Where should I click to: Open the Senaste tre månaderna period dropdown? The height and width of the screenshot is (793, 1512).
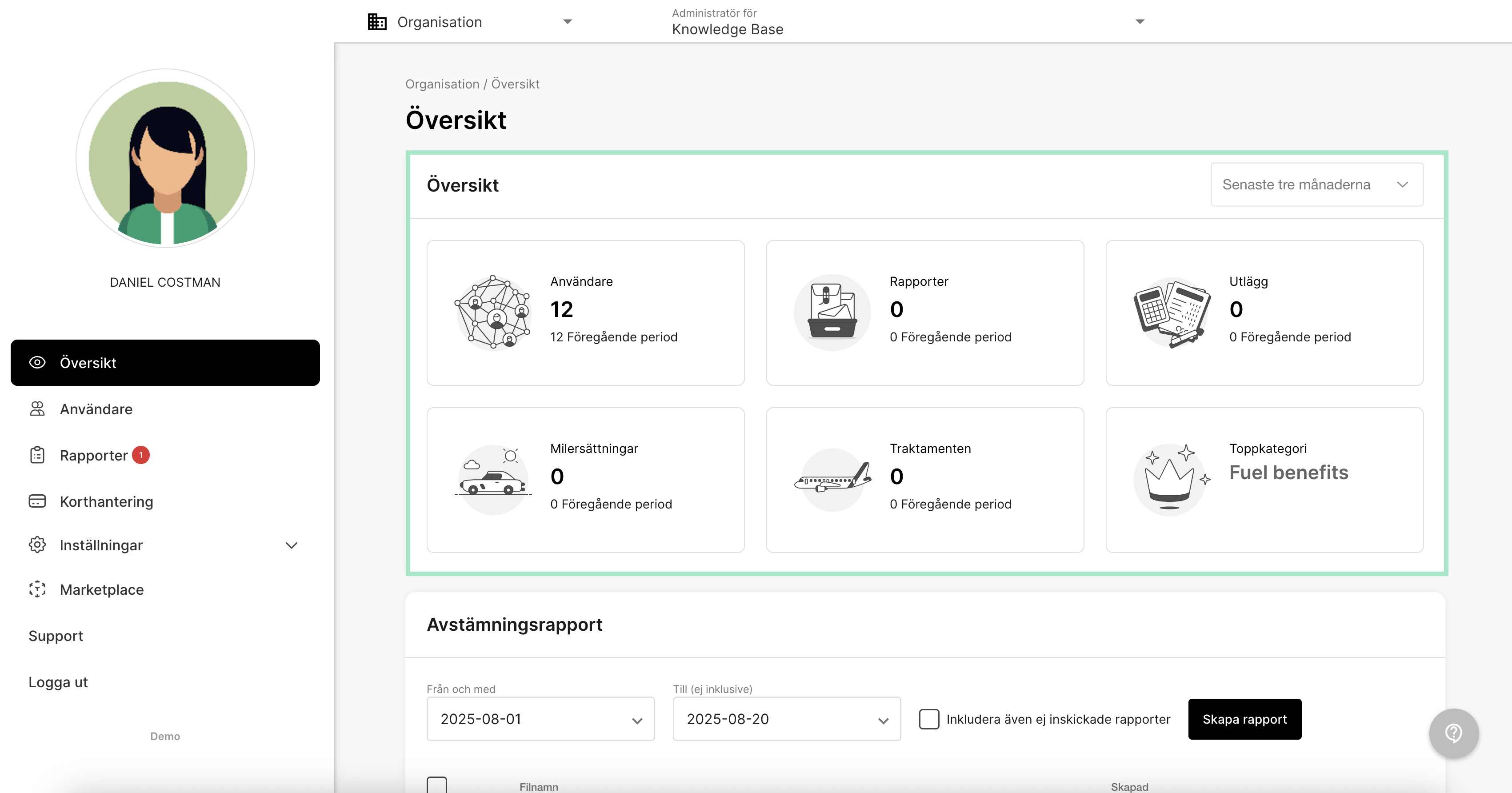click(1316, 184)
